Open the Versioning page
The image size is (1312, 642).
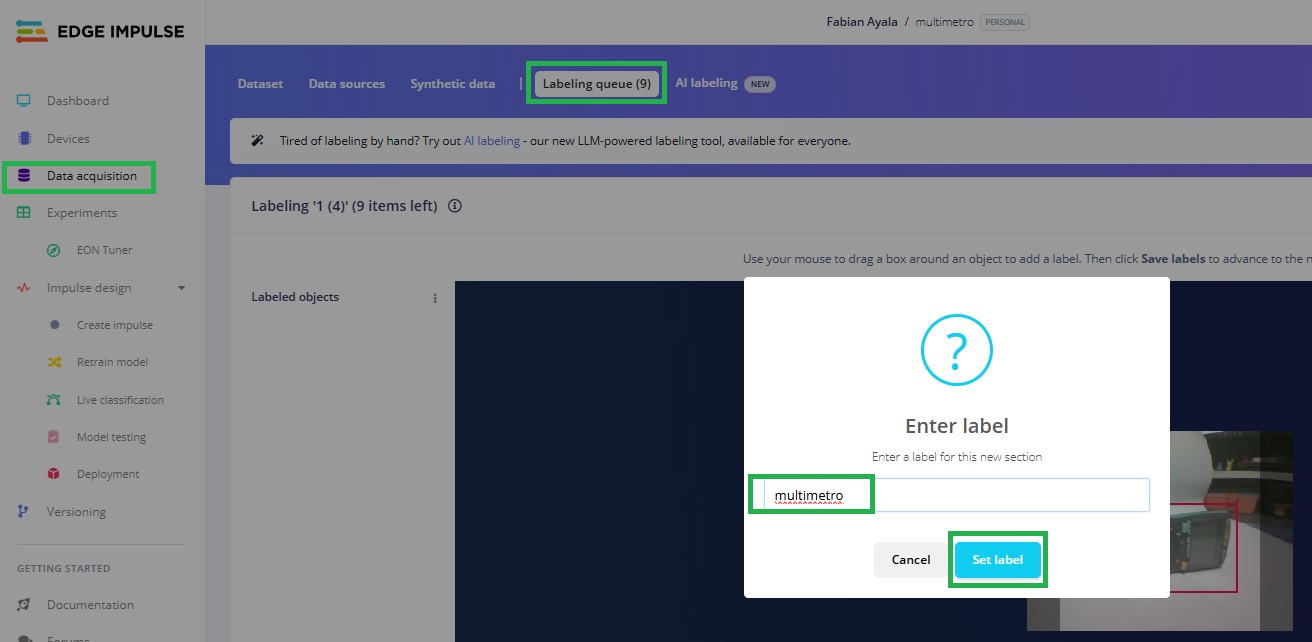click(76, 512)
